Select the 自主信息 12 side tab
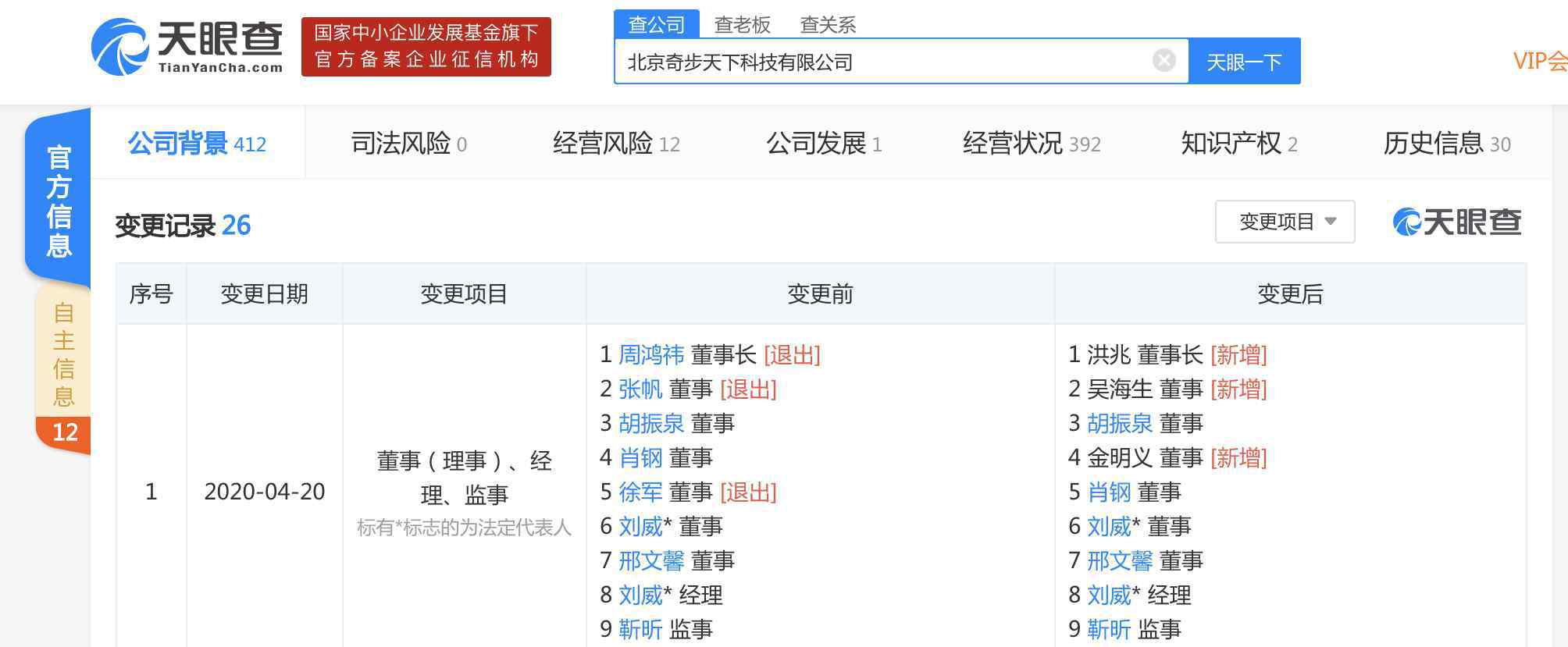Screen dimensions: 1568x647 (63, 371)
